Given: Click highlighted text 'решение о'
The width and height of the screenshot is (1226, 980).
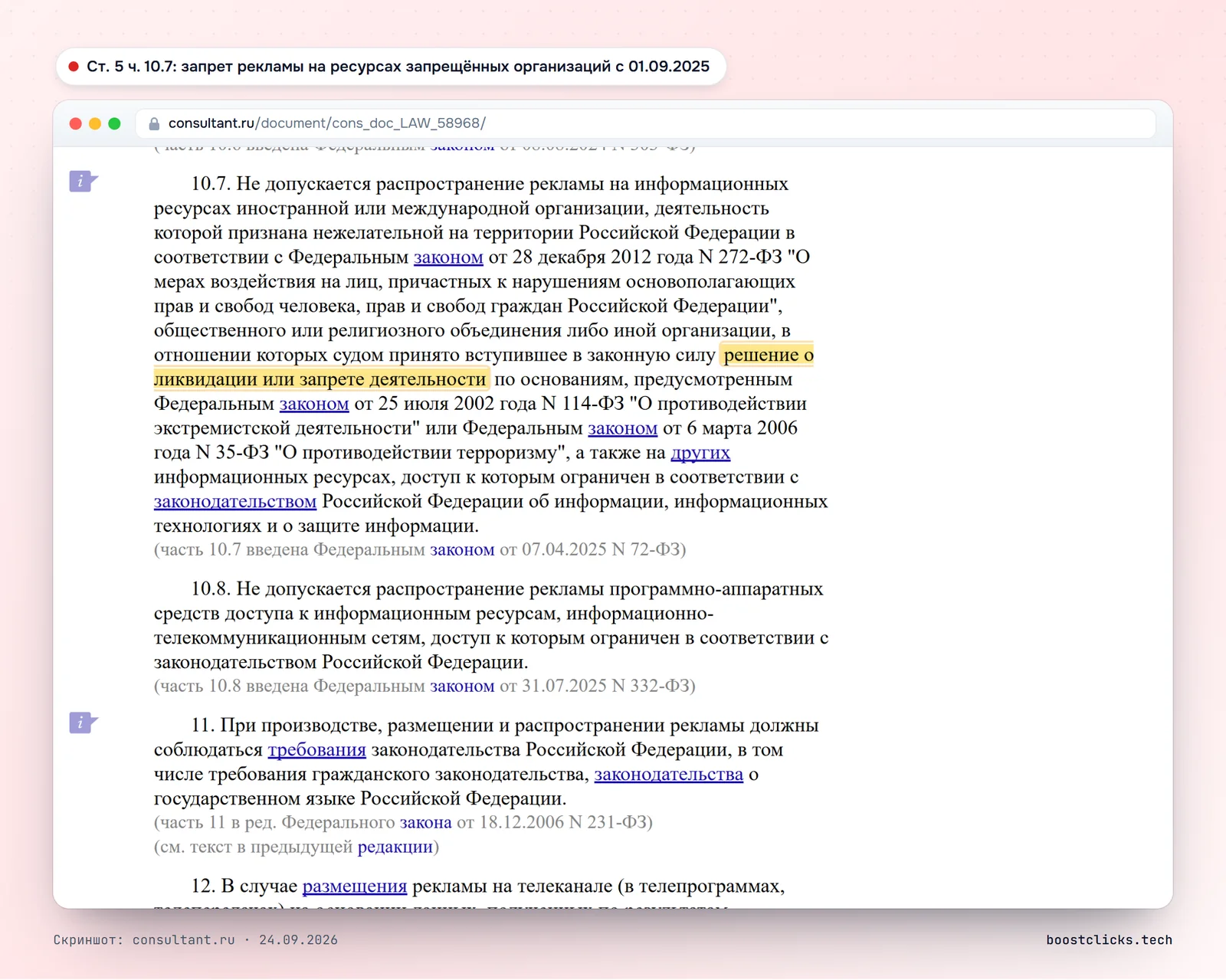Looking at the screenshot, I should click(x=768, y=355).
